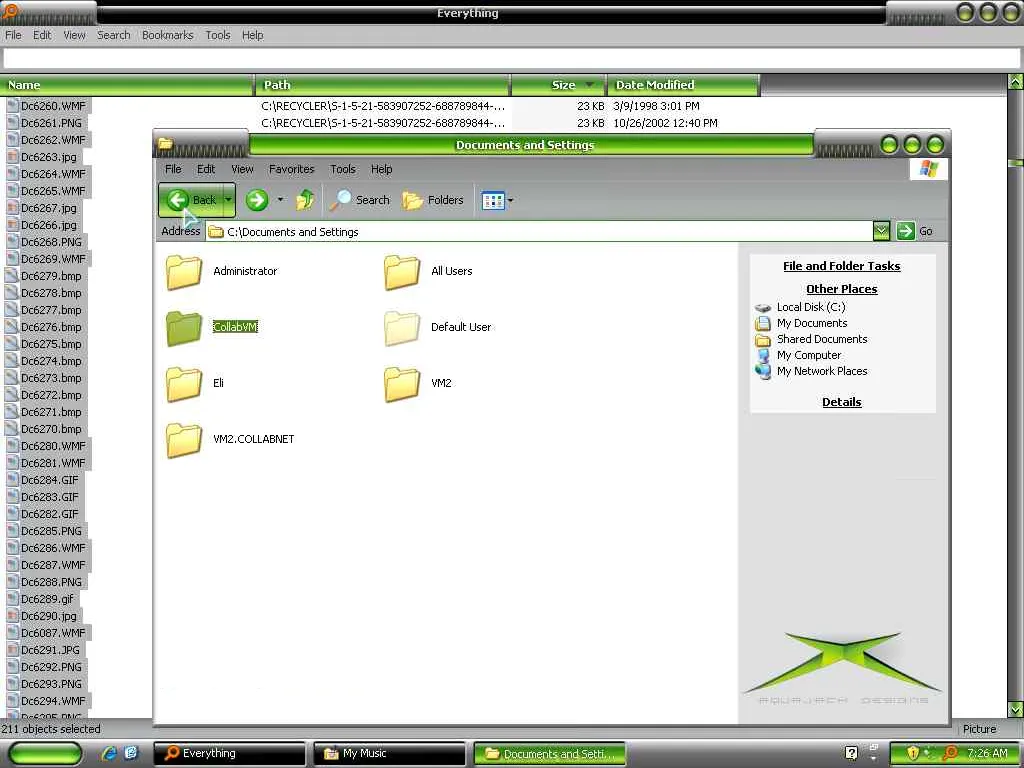Sort Everything results by Name column
Image resolution: width=1024 pixels, height=768 pixels.
pos(127,85)
